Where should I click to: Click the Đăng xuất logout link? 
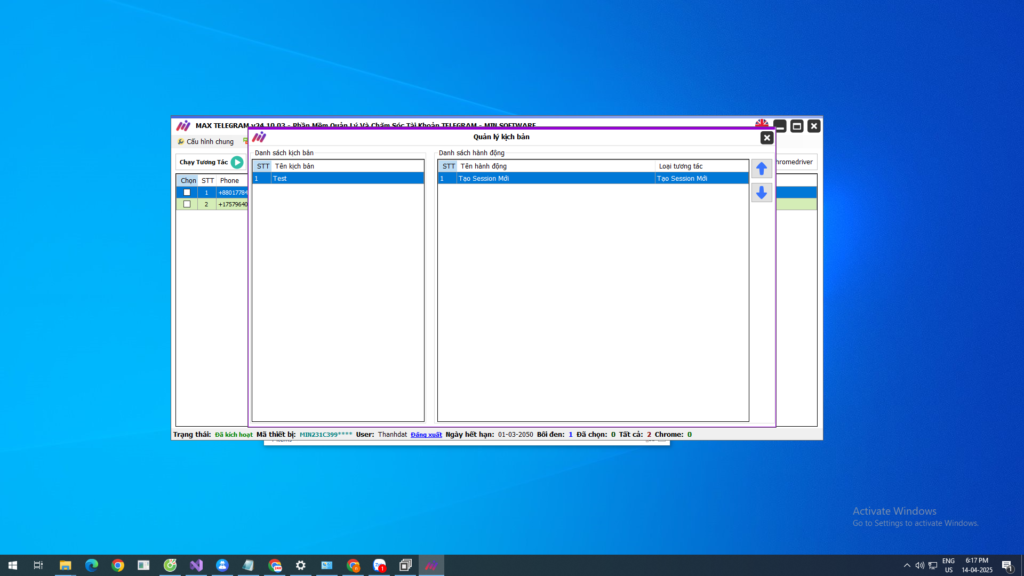coord(425,435)
